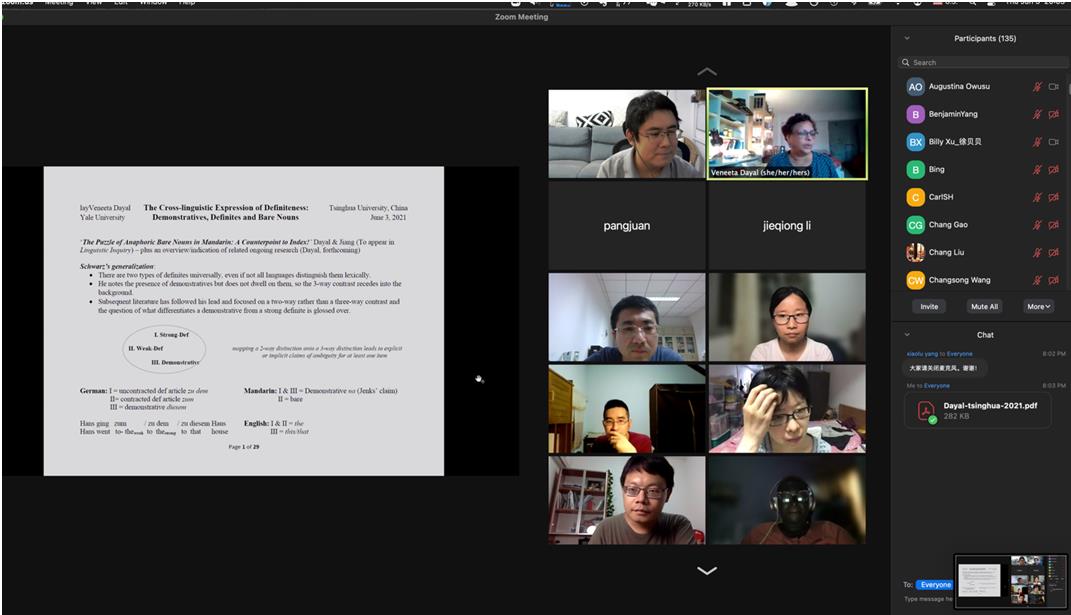This screenshot has height=615, width=1071.
Task: Click the name Augustina Owusu in list
Action: [x=959, y=87]
